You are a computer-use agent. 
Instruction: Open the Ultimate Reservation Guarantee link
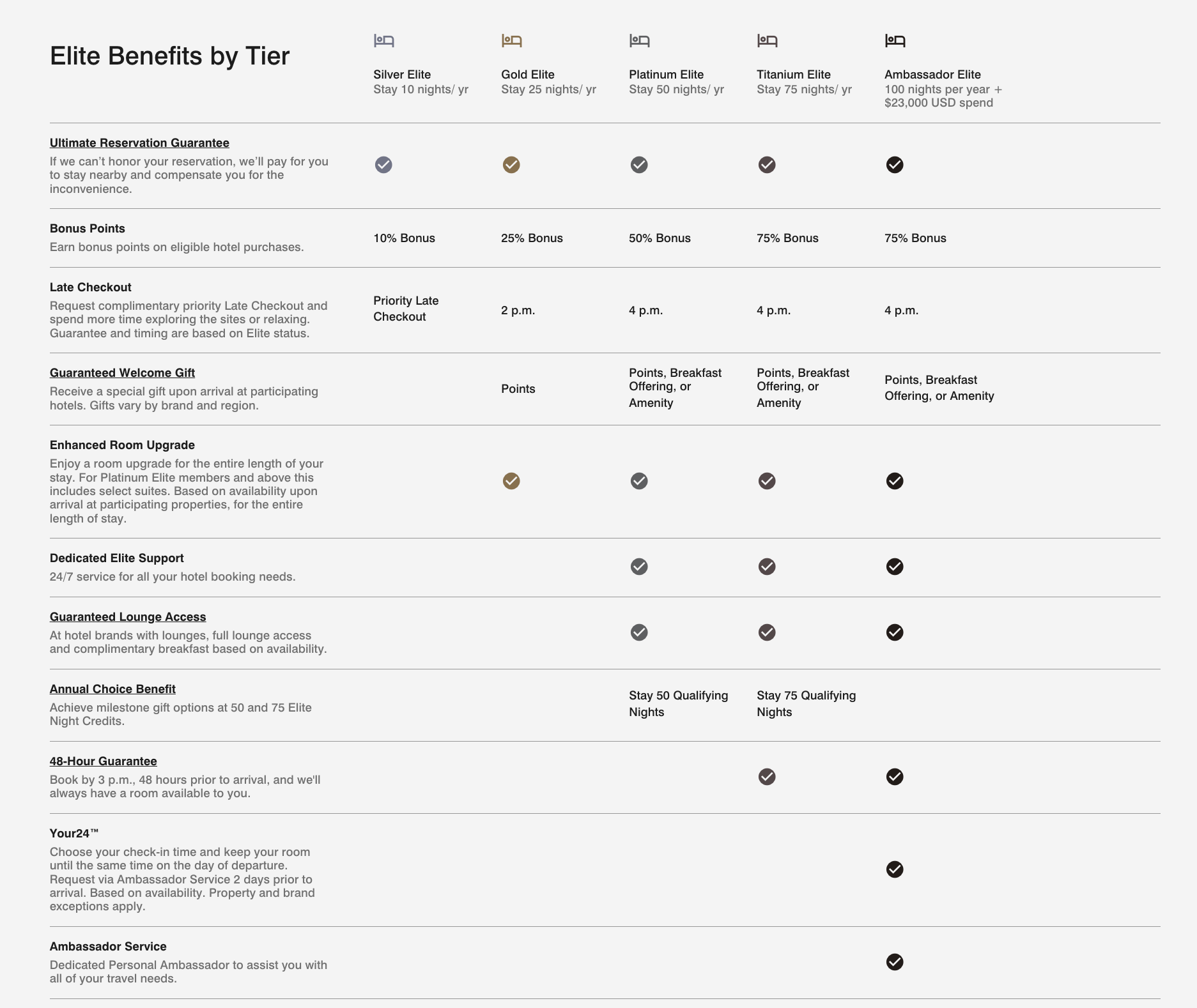[139, 143]
